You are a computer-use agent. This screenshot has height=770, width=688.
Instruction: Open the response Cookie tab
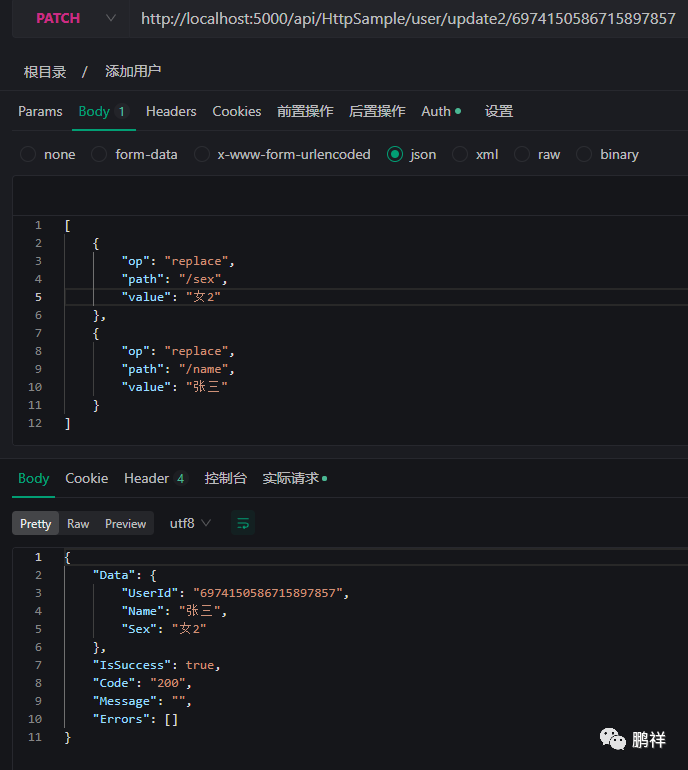click(86, 478)
